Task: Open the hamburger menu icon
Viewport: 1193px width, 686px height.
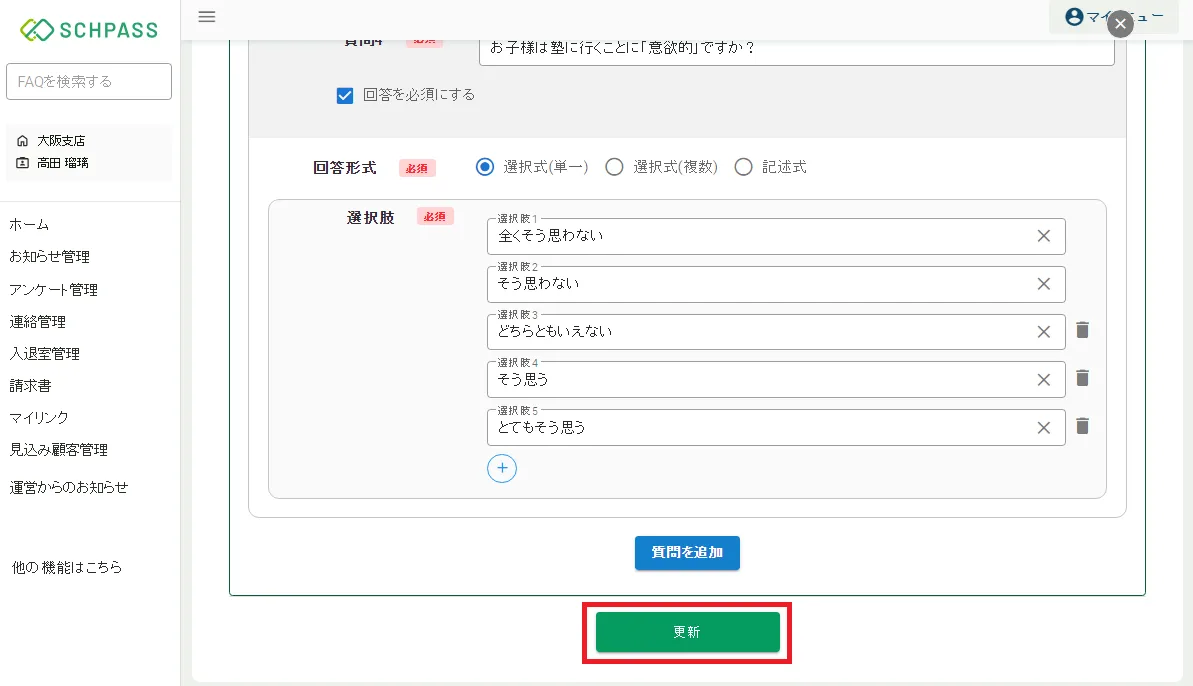Action: coord(207,17)
